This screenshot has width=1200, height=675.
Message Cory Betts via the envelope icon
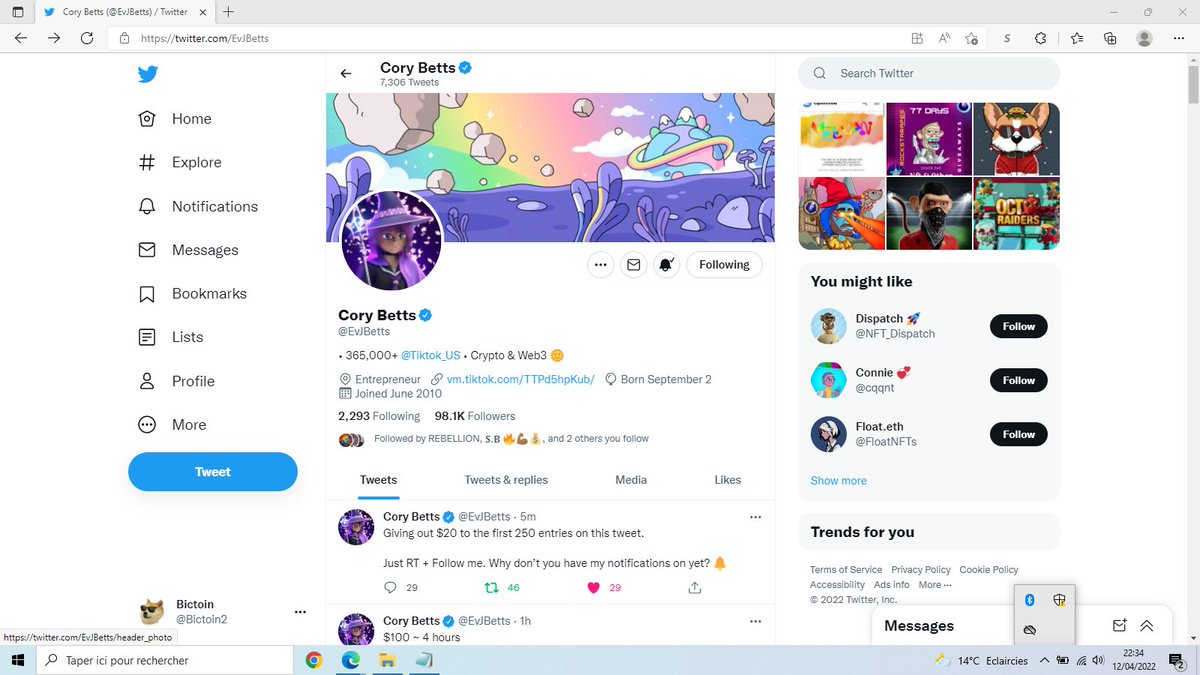coord(633,265)
